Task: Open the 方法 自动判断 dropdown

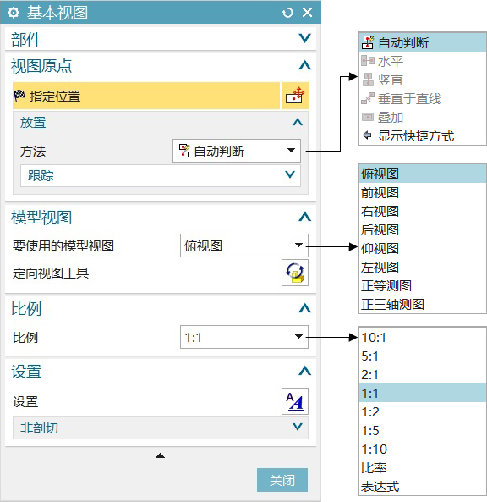Action: (236, 151)
